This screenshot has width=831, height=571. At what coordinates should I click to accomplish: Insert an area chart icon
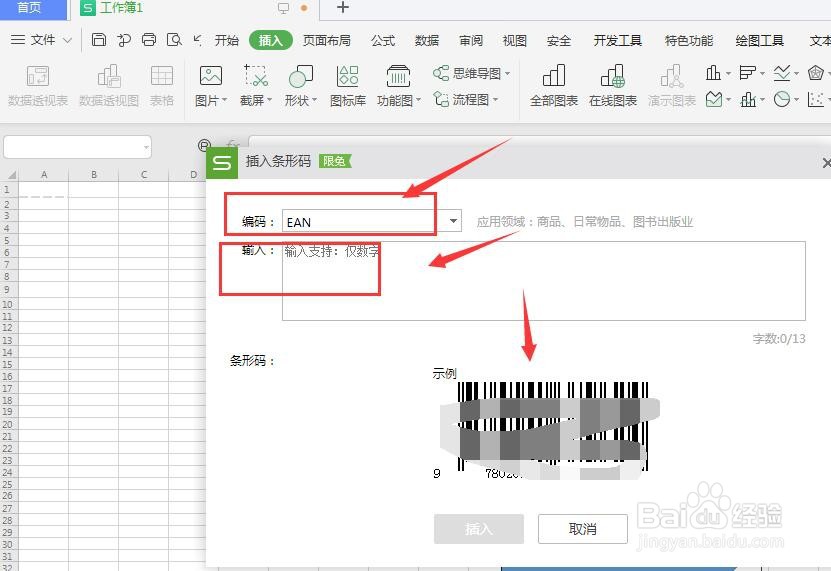coord(714,99)
